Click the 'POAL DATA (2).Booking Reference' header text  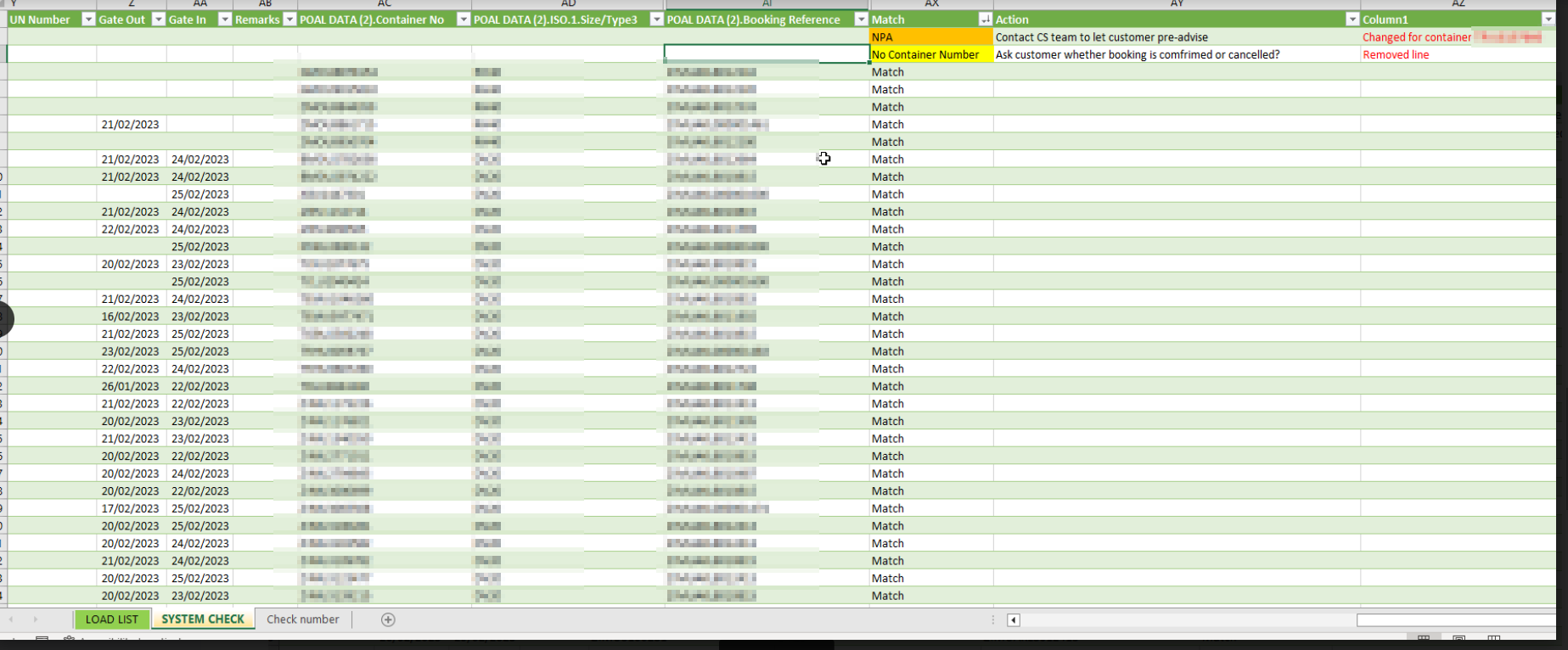[x=754, y=20]
